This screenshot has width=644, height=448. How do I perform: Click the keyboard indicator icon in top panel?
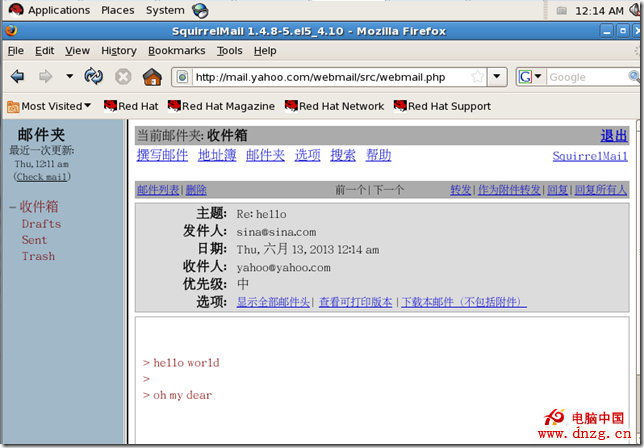(561, 11)
